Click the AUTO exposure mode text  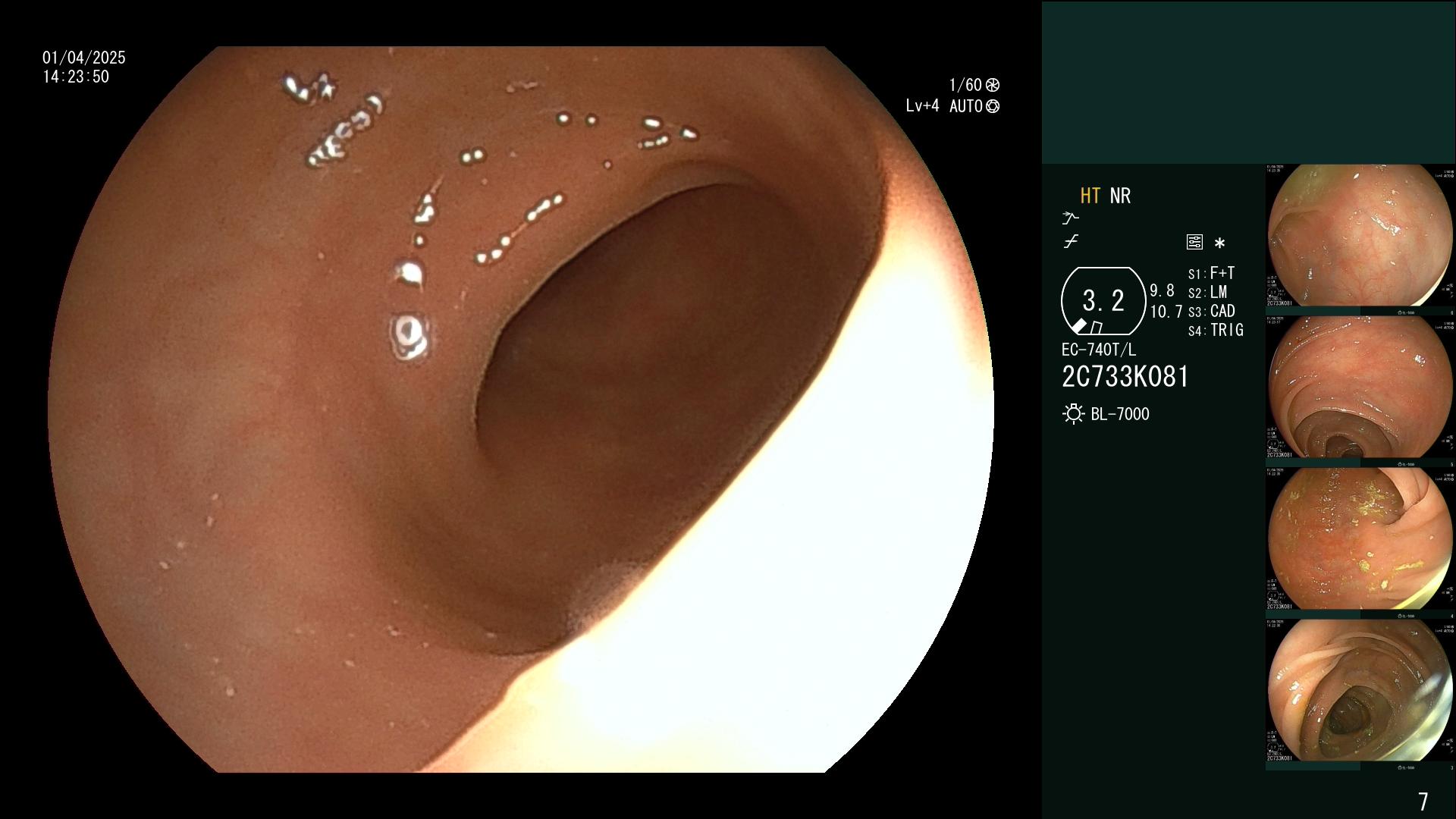pyautogui.click(x=966, y=106)
